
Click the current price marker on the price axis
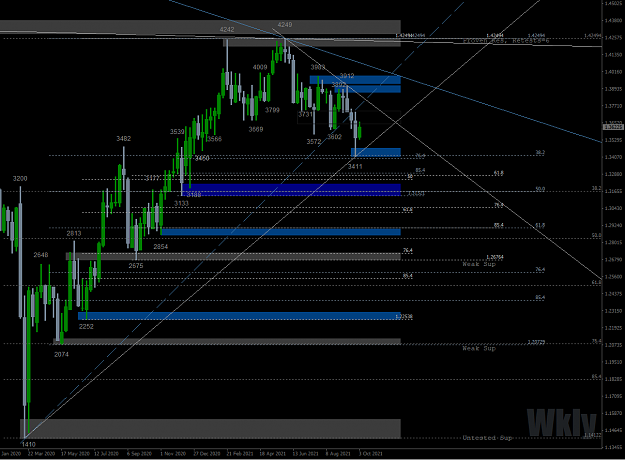(x=613, y=127)
